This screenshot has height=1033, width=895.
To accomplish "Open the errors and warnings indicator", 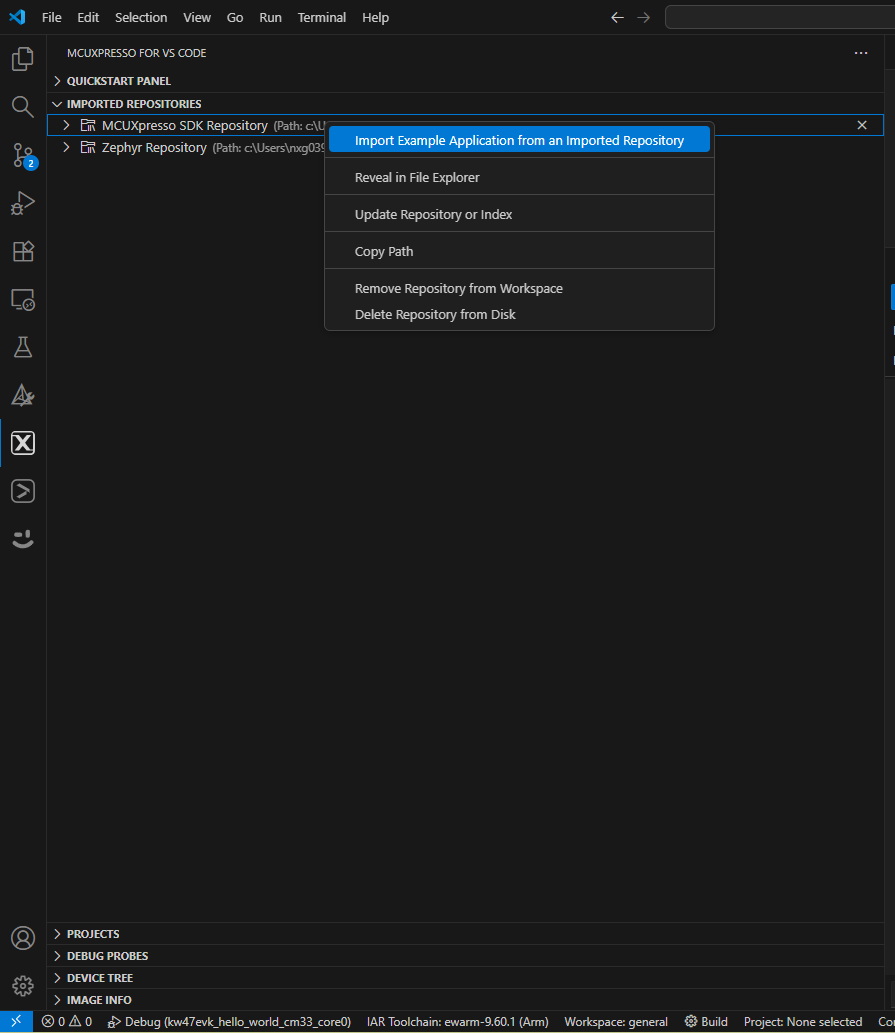I will tap(66, 1021).
